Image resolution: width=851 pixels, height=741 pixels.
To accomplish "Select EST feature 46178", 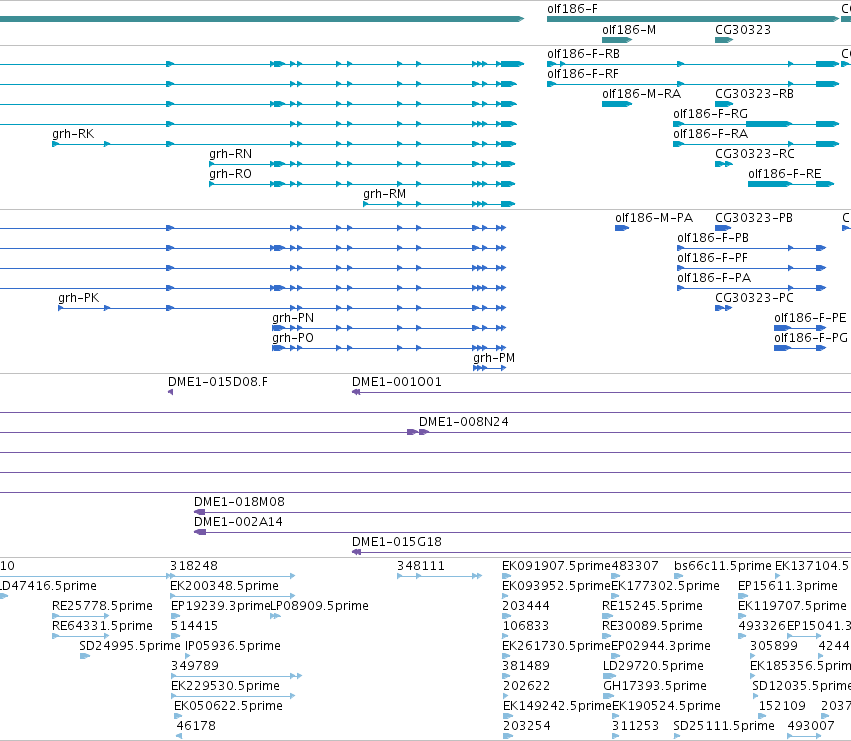I will pos(179,736).
